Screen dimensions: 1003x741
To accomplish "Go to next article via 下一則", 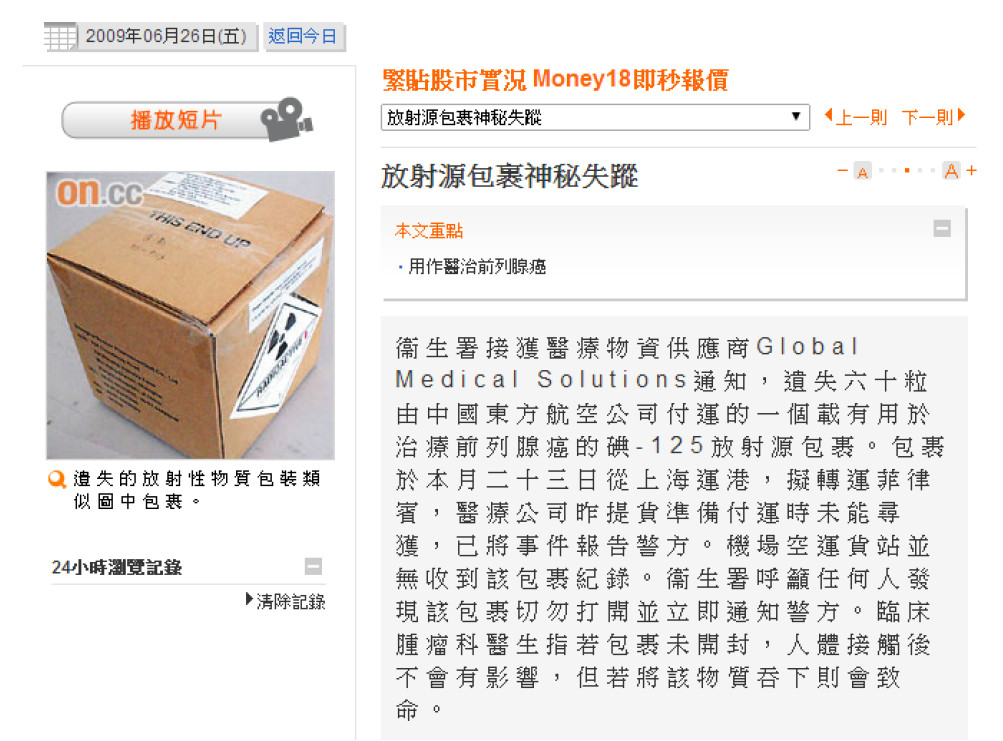I will click(928, 117).
